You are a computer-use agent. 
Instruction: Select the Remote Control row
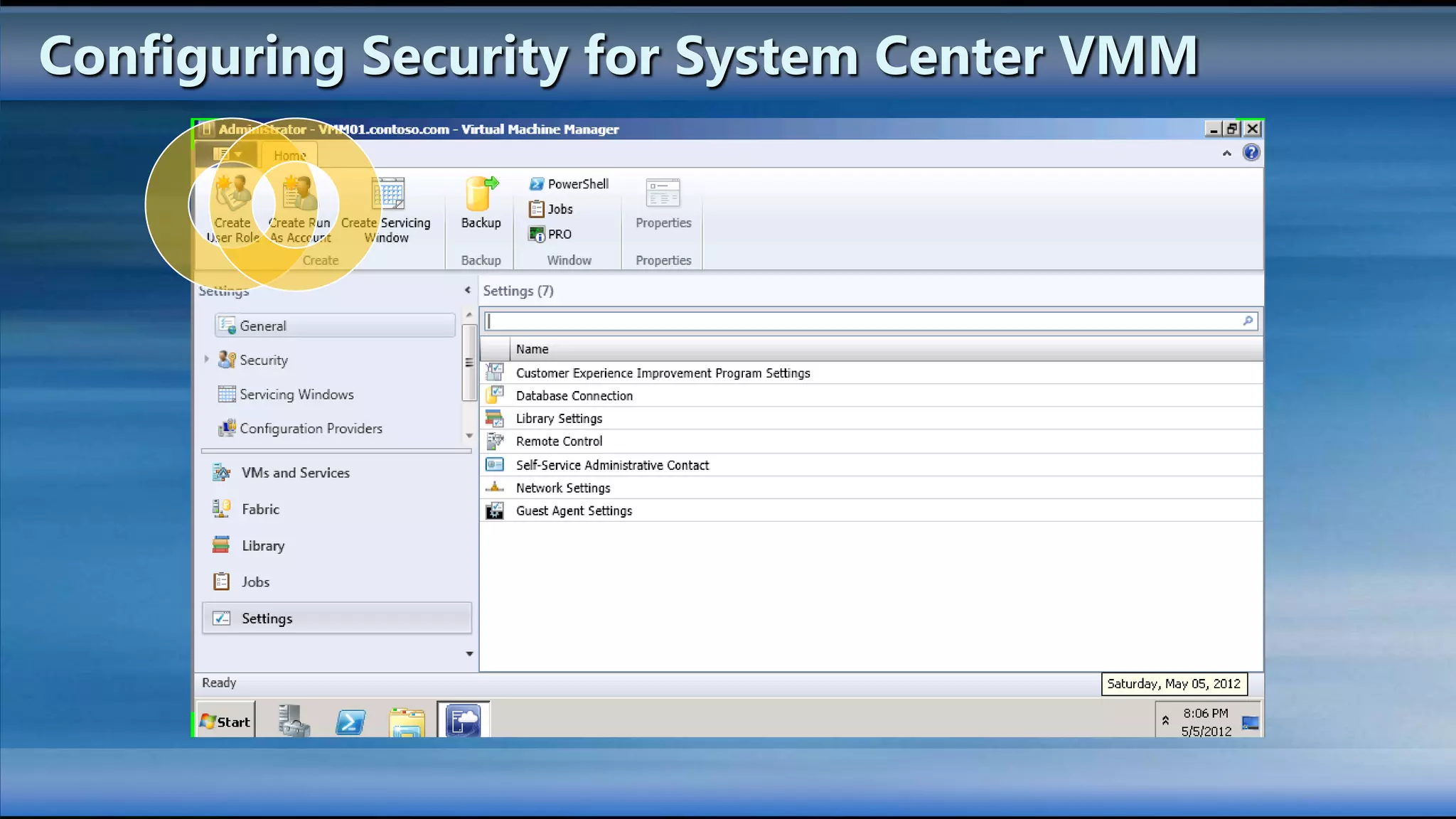click(x=872, y=441)
